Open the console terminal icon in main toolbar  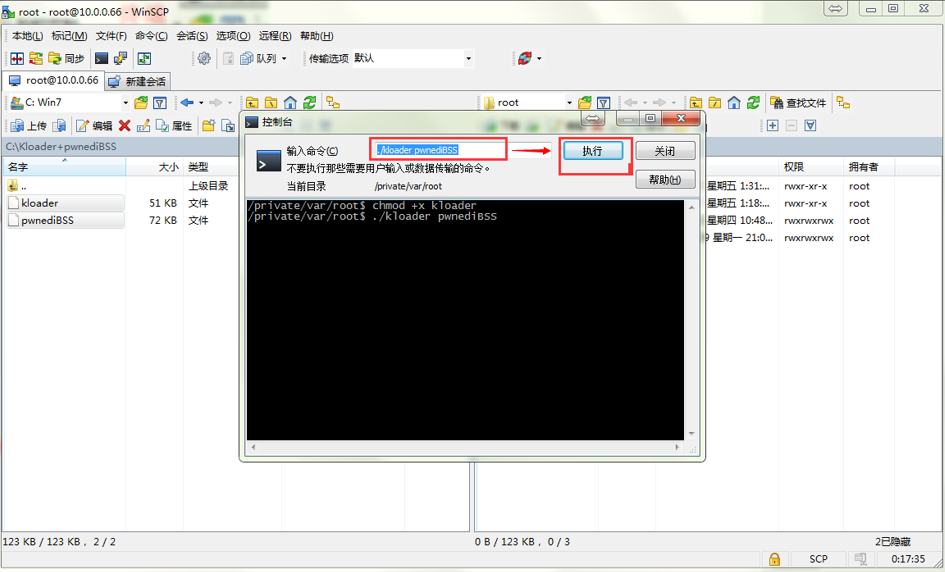pos(102,58)
